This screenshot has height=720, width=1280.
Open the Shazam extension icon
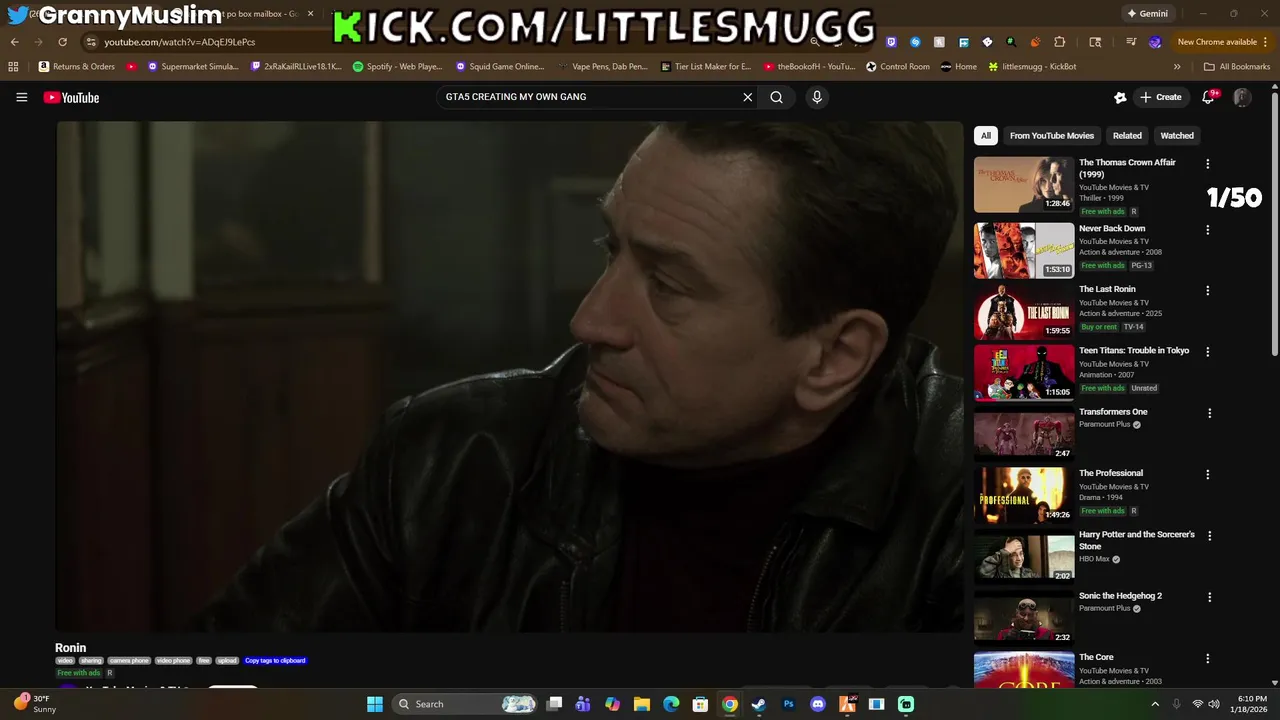915,42
